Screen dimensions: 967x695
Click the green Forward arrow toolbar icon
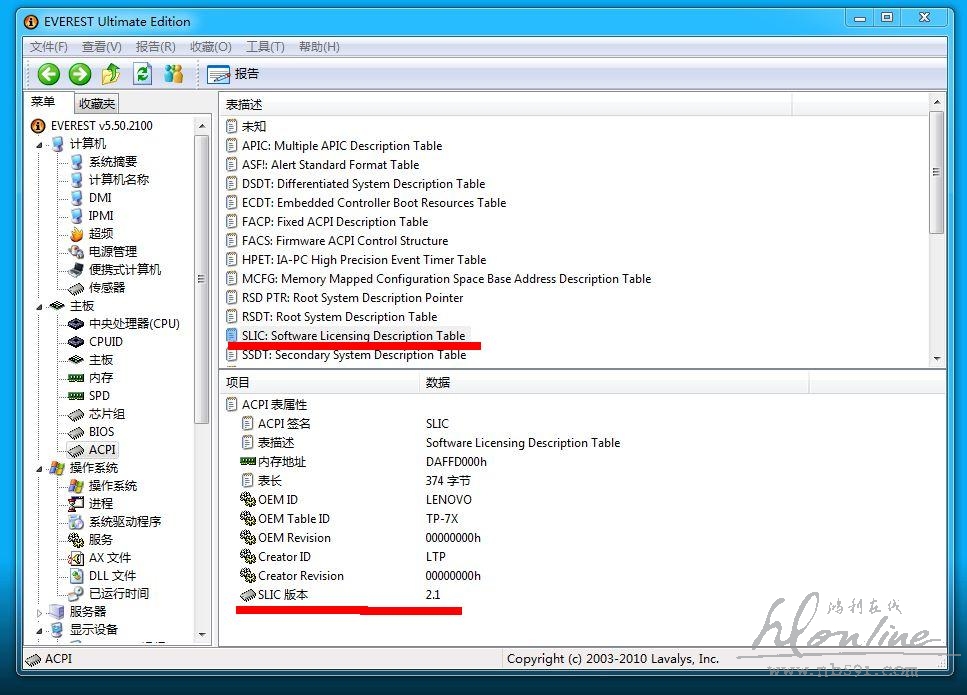[x=80, y=73]
